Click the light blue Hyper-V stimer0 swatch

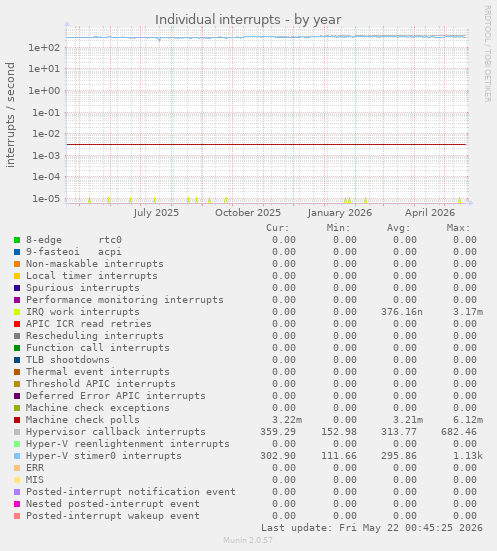[17, 456]
